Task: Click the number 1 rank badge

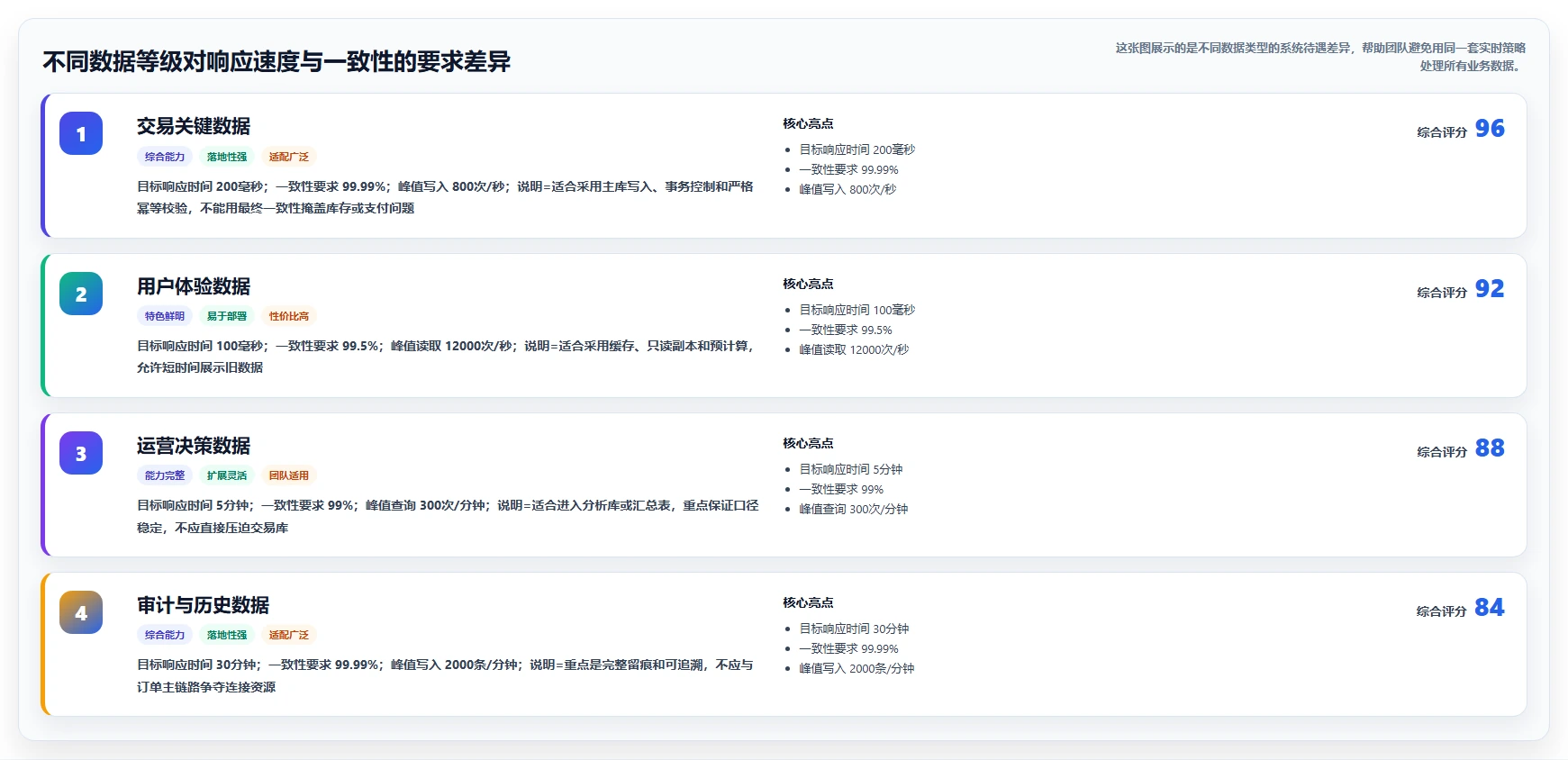Action: (81, 133)
